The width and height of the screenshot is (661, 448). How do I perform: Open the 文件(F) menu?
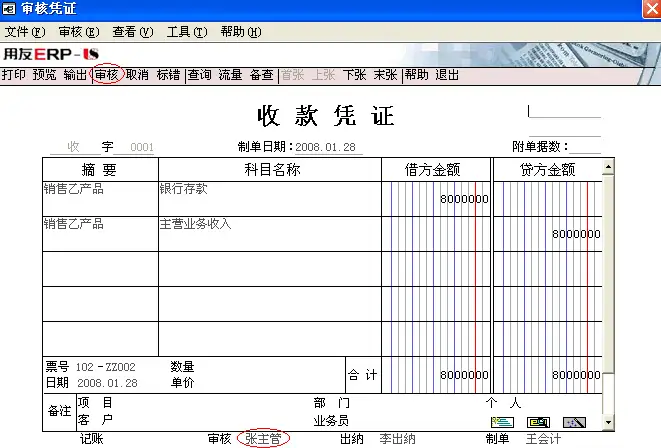(x=24, y=32)
